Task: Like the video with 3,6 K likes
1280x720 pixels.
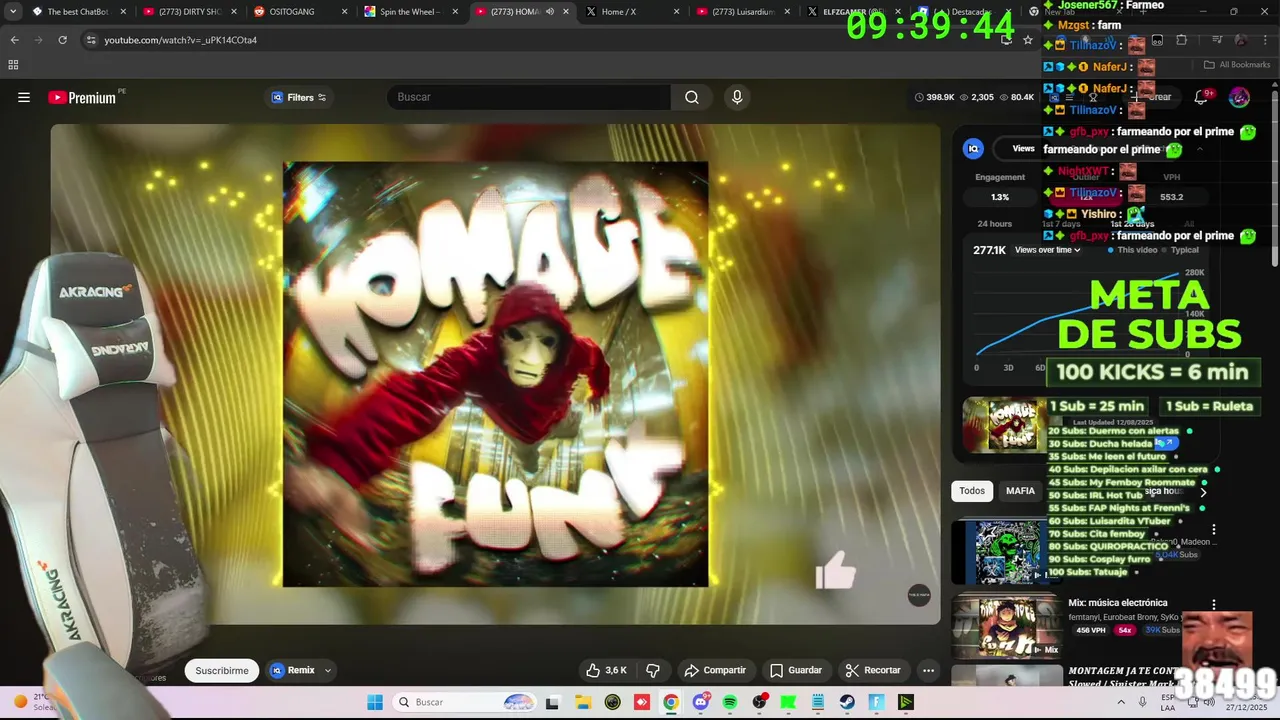Action: click(x=607, y=671)
